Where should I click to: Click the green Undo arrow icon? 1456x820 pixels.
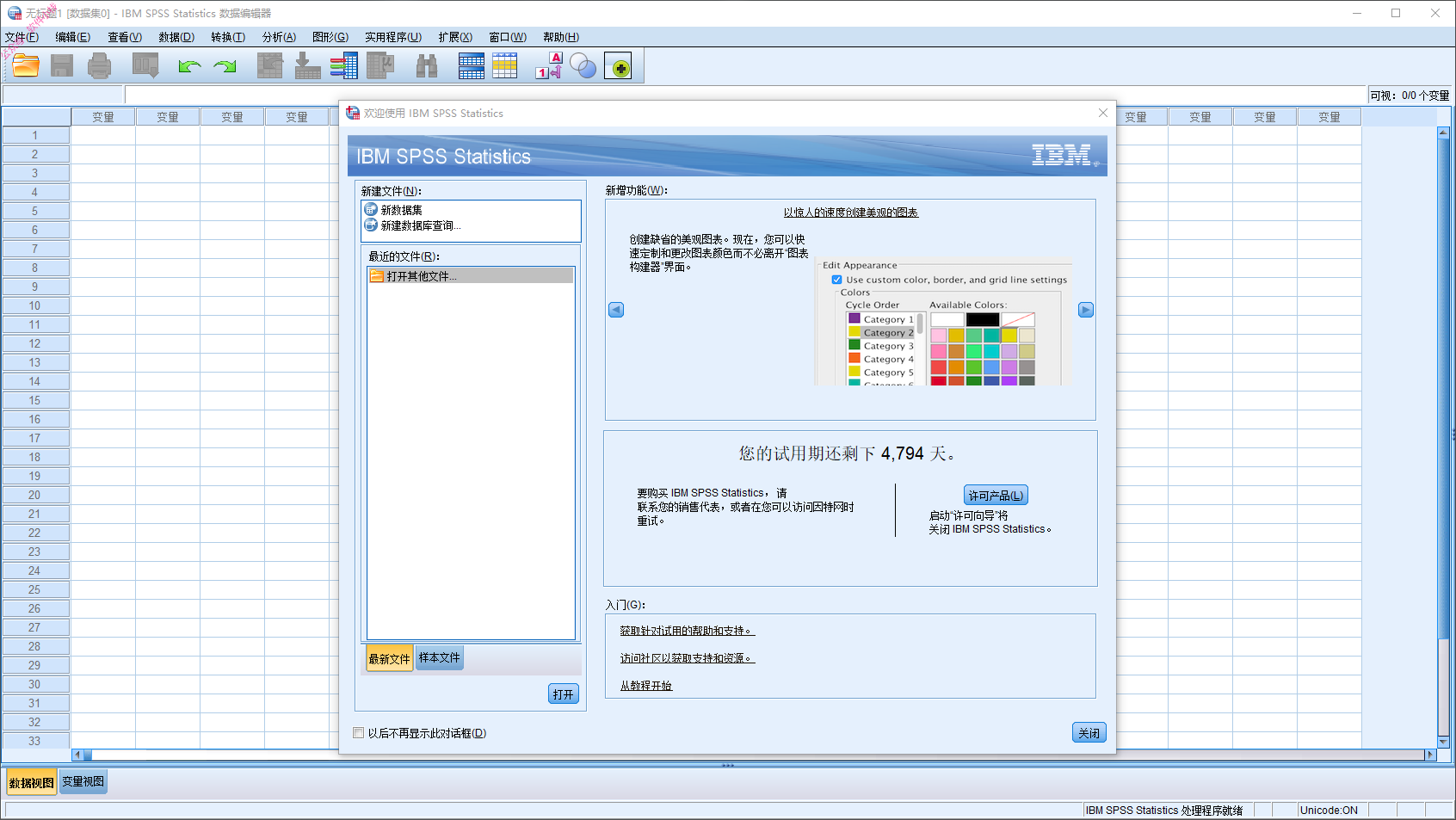click(x=189, y=66)
